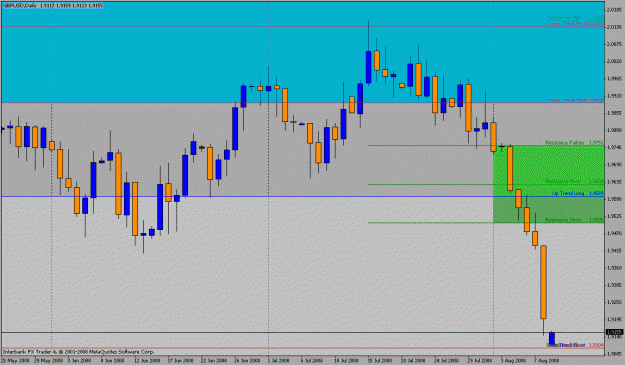Click the 1.9690 price axis value
The image size is (625, 365).
pos(615,165)
